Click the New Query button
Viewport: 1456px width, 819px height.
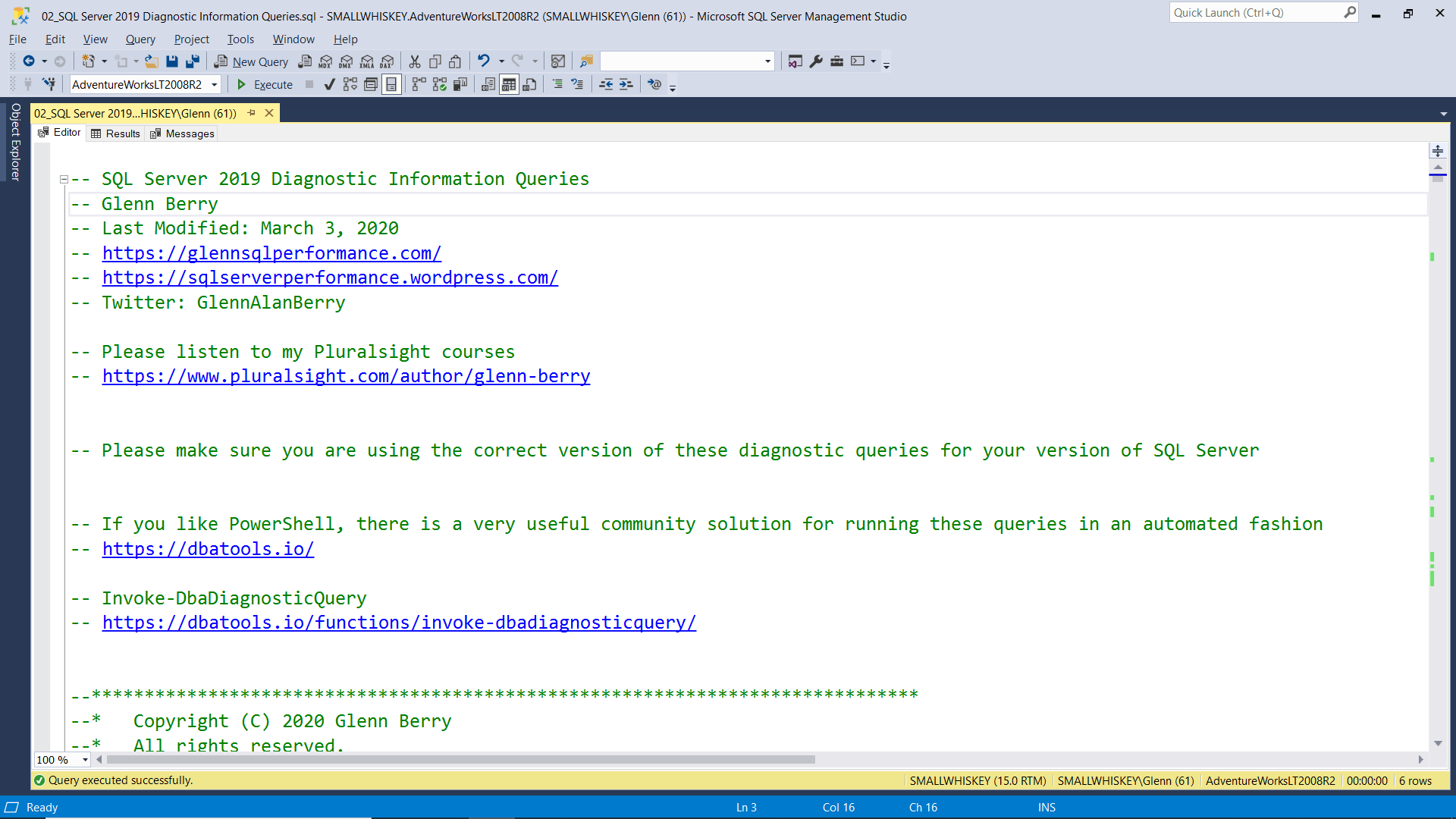tap(252, 61)
